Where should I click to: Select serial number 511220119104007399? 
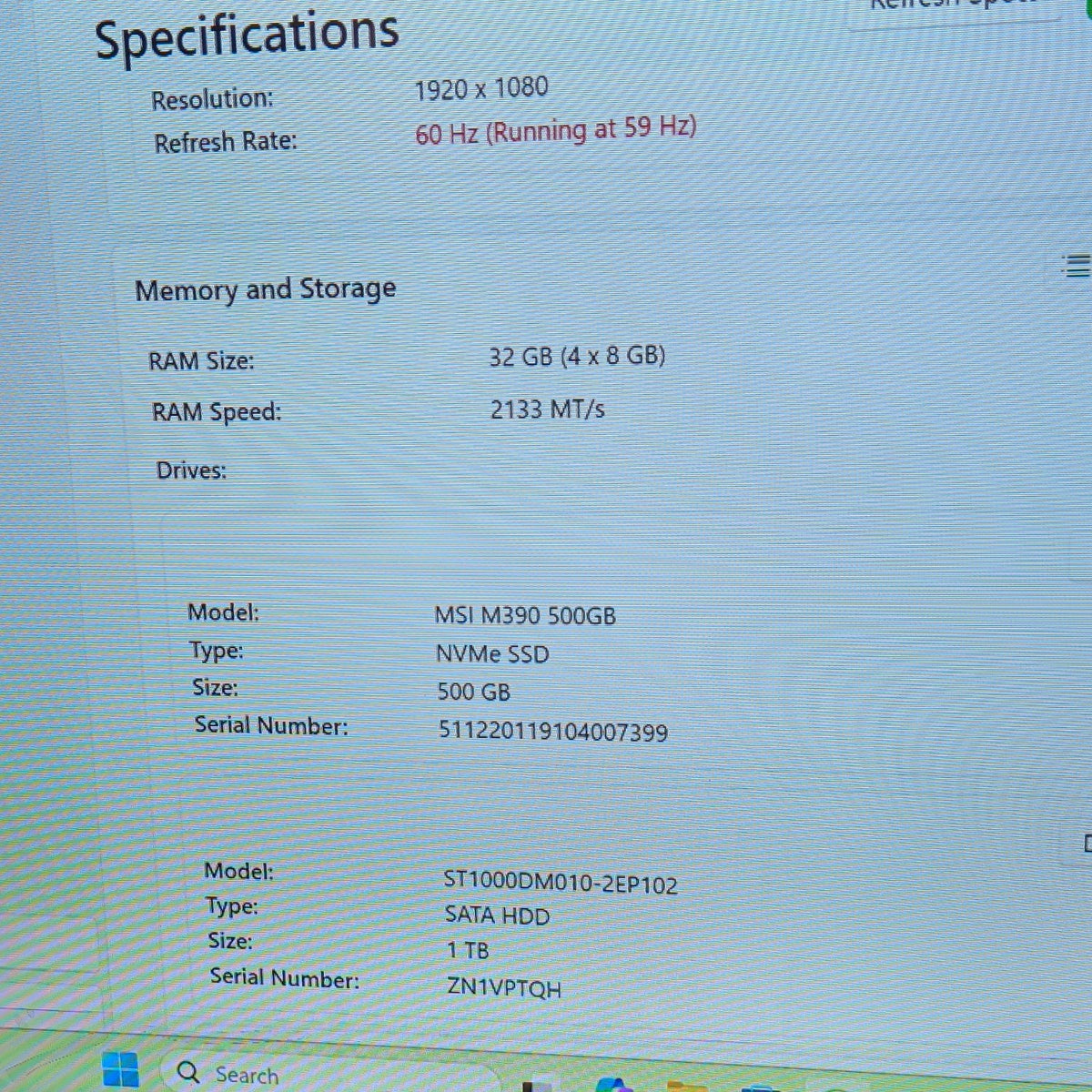click(553, 732)
